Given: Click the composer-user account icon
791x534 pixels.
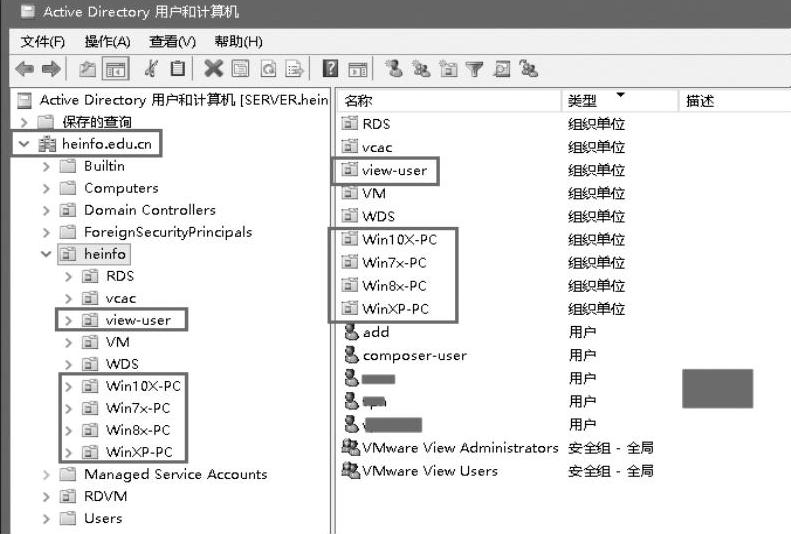Looking at the screenshot, I should 351,355.
